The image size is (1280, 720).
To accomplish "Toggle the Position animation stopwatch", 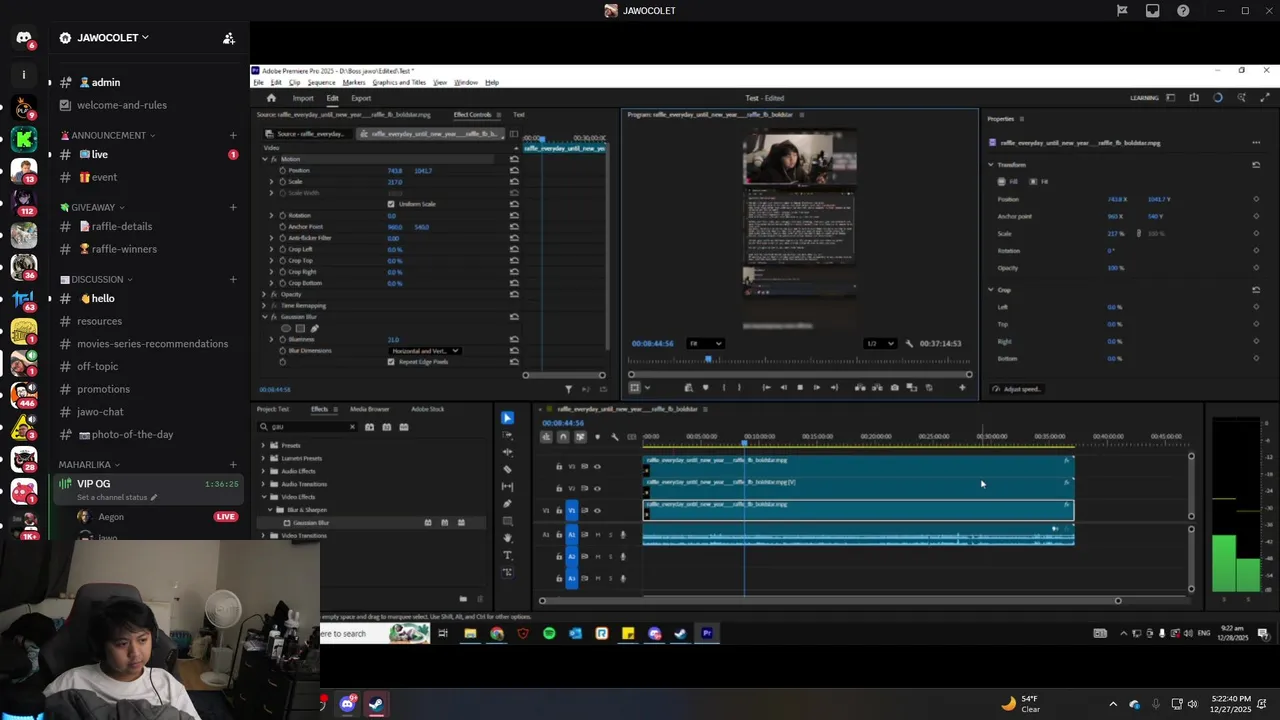I will click(283, 170).
